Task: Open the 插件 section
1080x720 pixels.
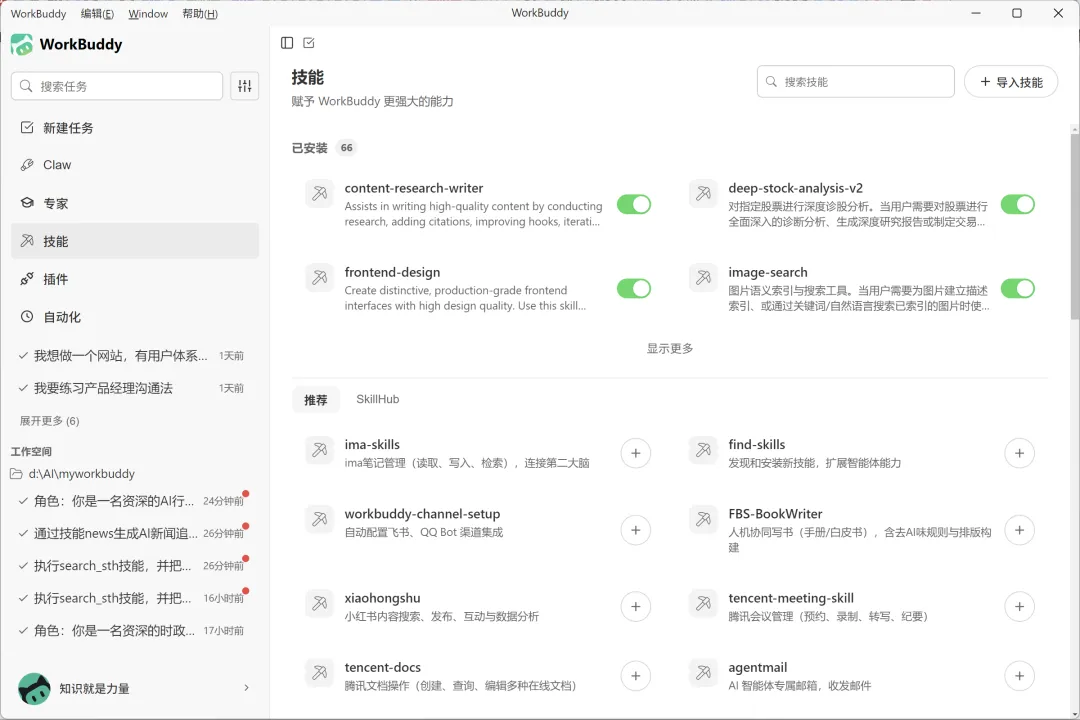Action: click(135, 279)
